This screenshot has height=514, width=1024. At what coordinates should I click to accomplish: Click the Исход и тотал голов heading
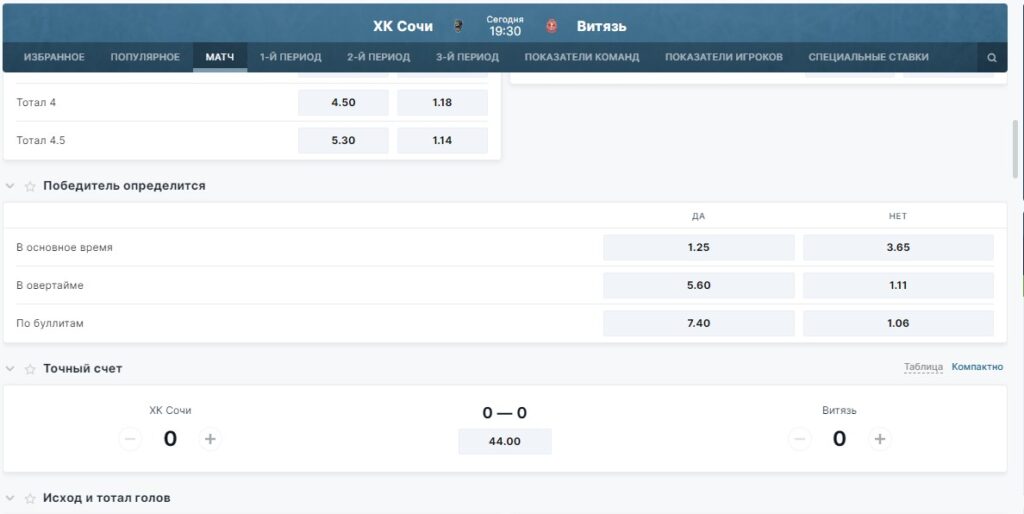pyautogui.click(x=106, y=498)
